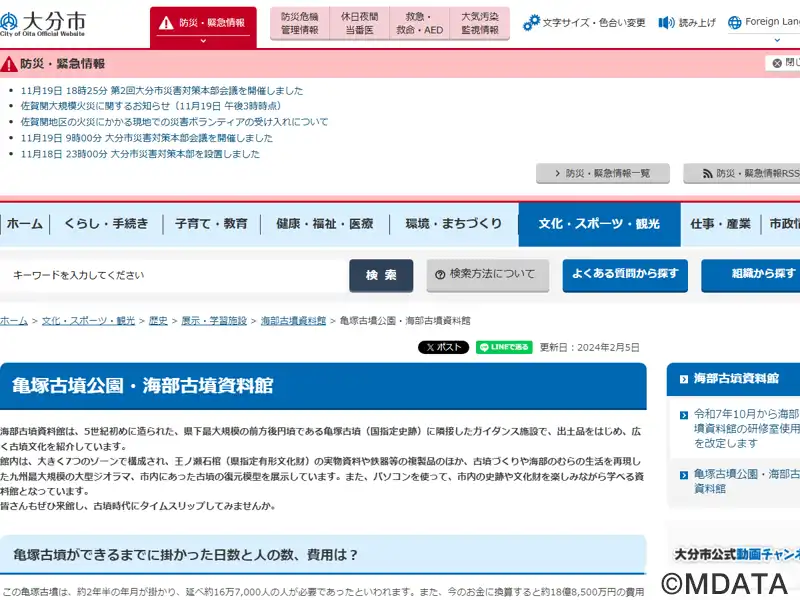Collapse the chevron under 防災・緊急情報 tab
800x600 pixels.
pos(203,41)
